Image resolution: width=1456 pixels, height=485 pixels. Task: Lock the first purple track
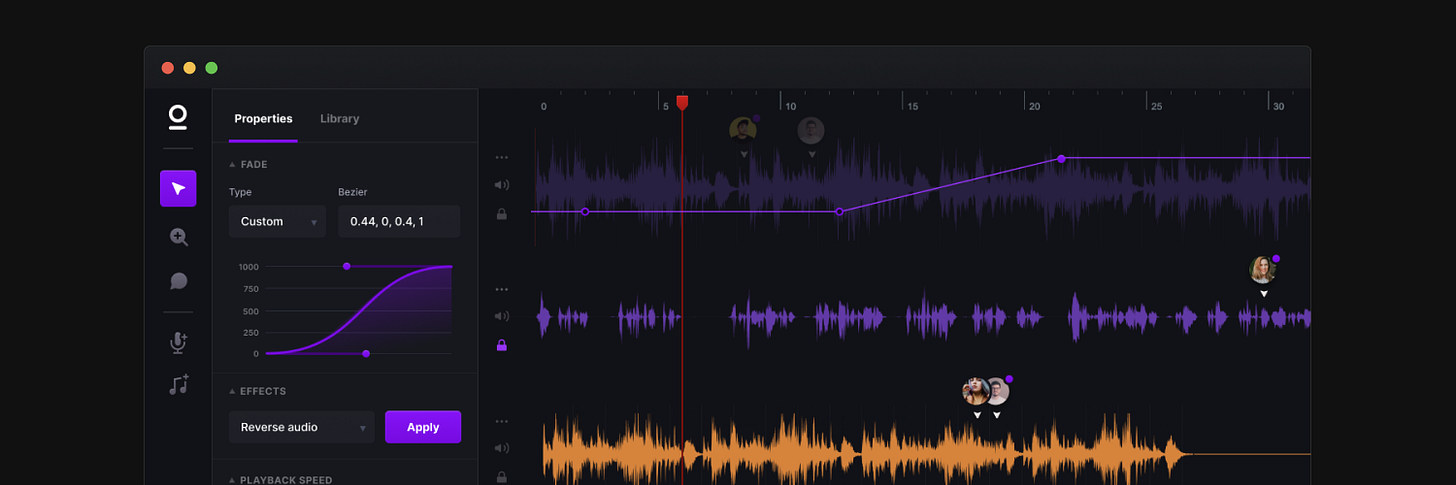(x=501, y=214)
